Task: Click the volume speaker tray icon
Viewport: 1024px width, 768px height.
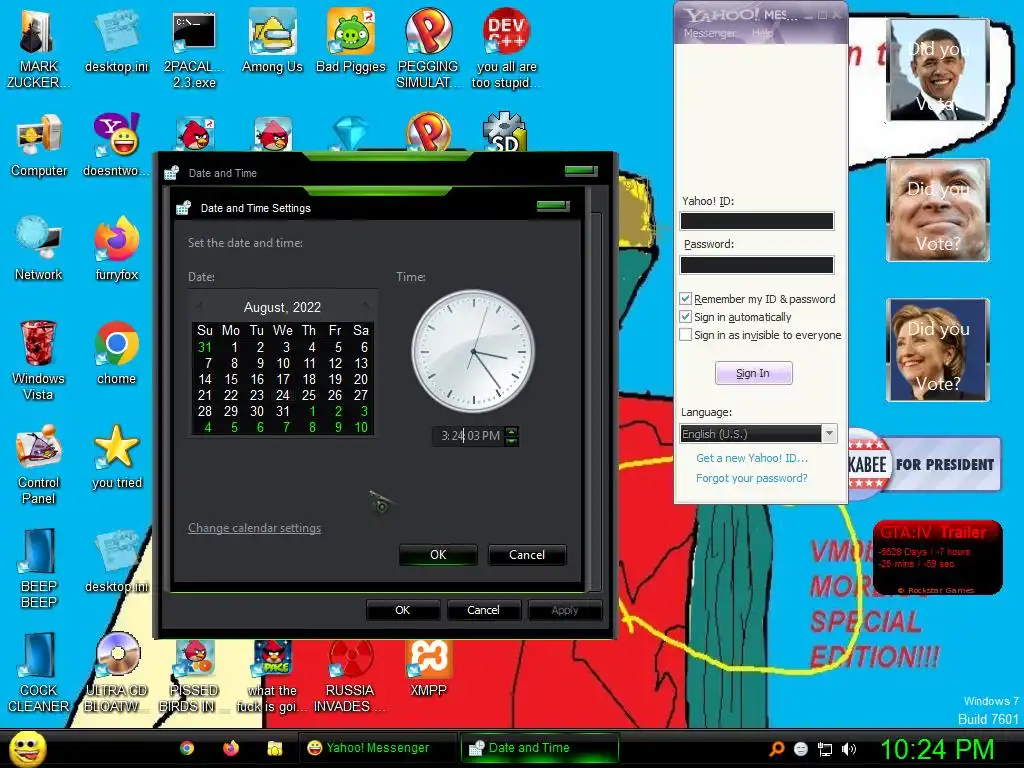Action: 849,749
